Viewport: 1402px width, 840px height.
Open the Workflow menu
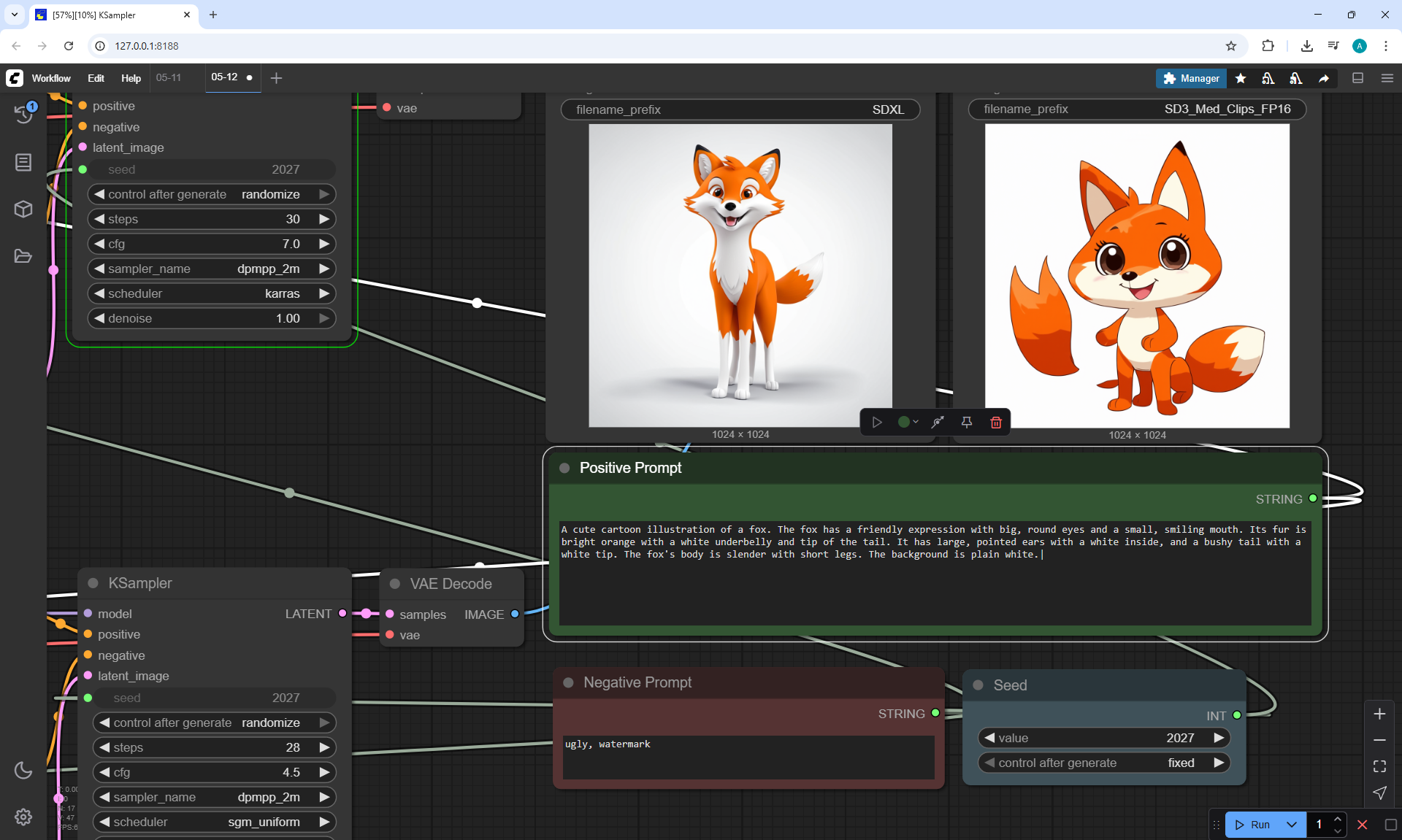click(x=51, y=78)
